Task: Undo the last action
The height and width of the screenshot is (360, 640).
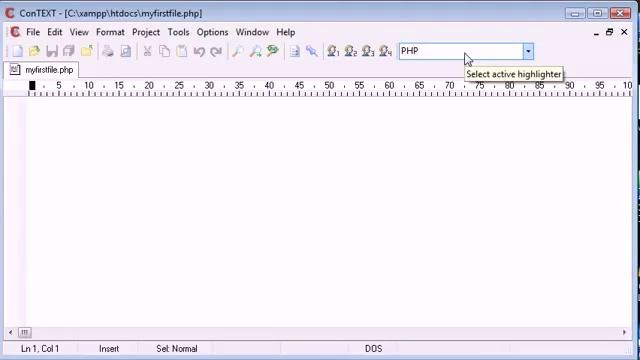Action: tap(199, 51)
